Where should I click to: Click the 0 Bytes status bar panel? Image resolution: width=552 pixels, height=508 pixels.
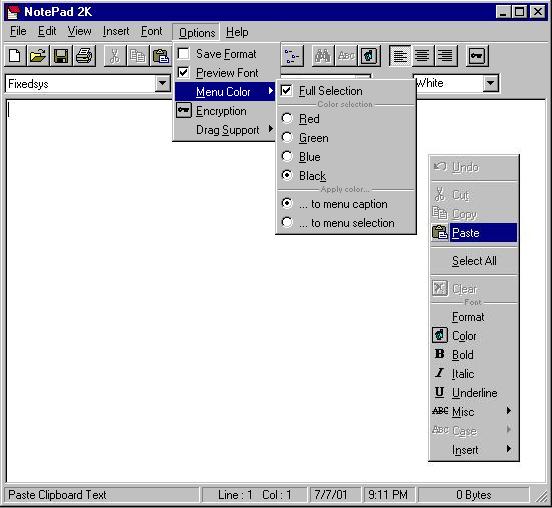[473, 495]
